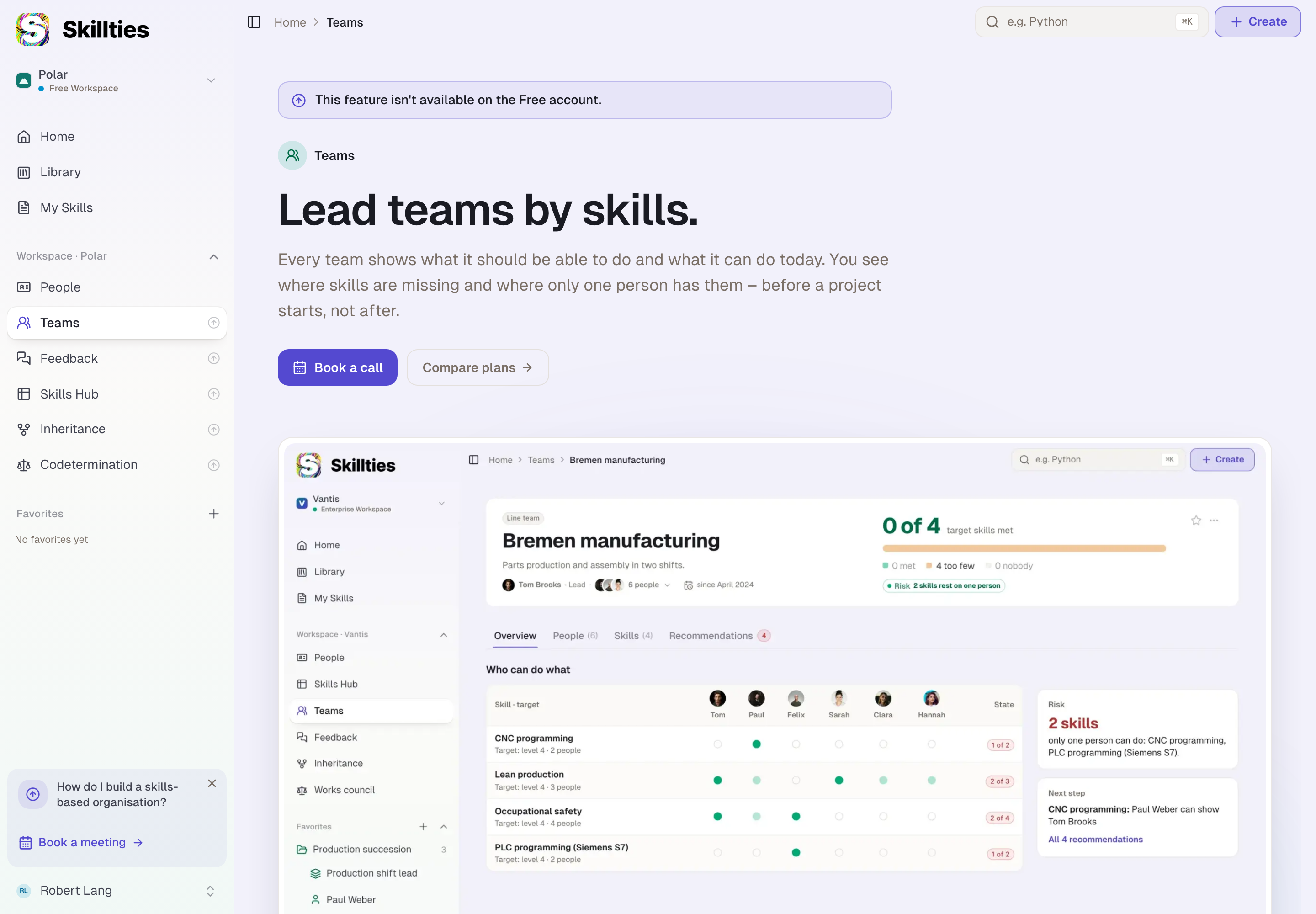Click the orange target skills progress bar
This screenshot has height=914, width=1316.
(x=1024, y=549)
